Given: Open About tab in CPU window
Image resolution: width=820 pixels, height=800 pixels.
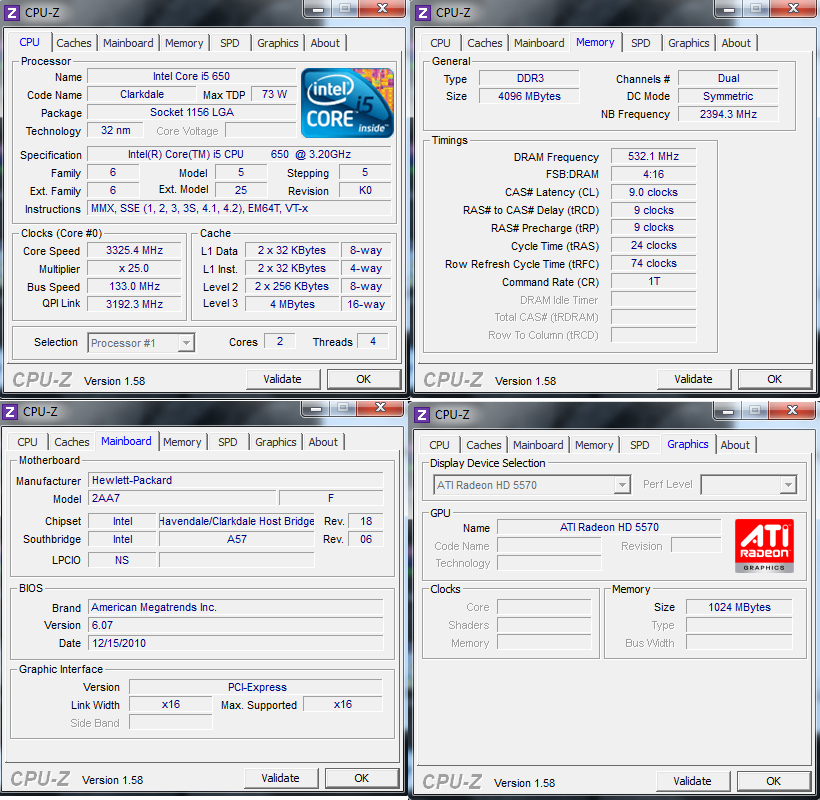Looking at the screenshot, I should point(325,43).
